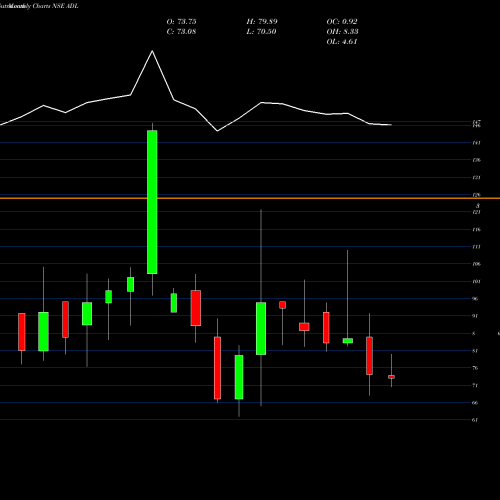Click the peak of the white line
The width and height of the screenshot is (500, 500).
point(152,51)
